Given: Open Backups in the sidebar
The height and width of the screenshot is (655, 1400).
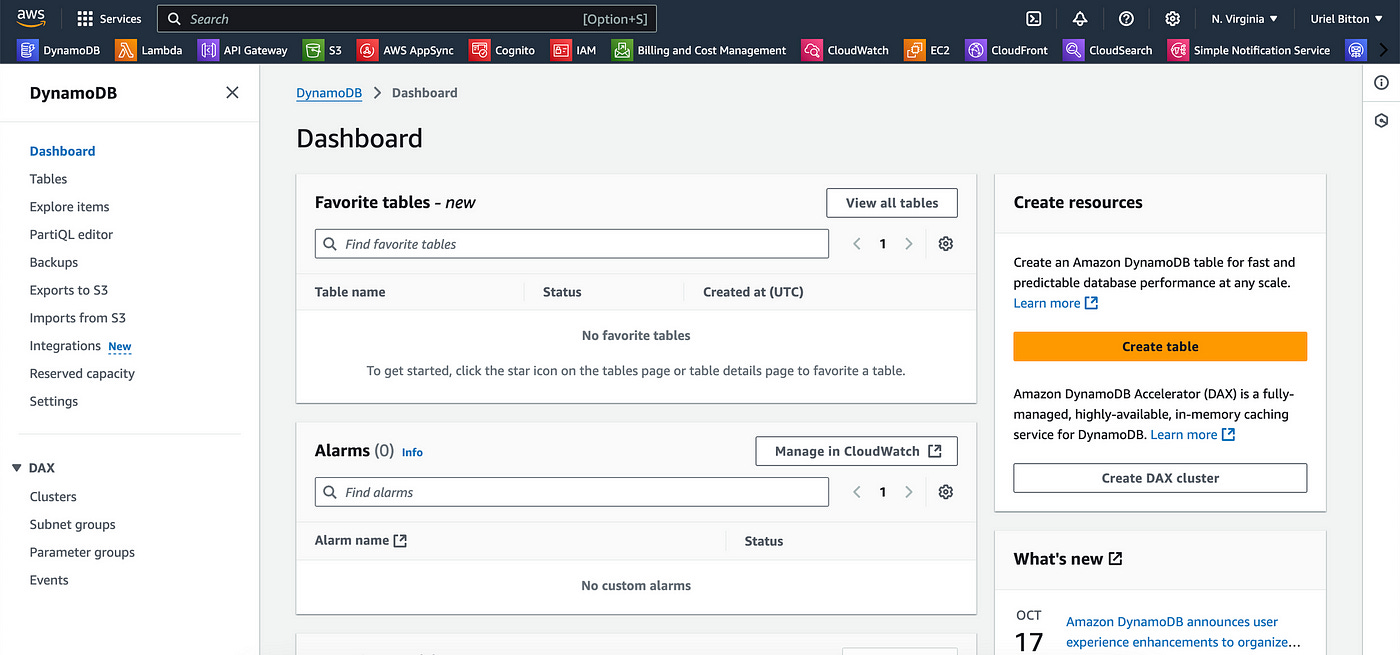Looking at the screenshot, I should (x=53, y=262).
